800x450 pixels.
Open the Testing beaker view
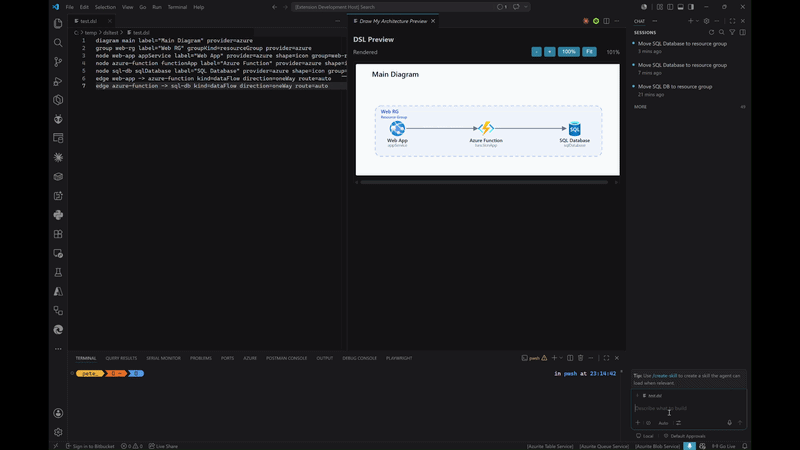click(x=58, y=272)
